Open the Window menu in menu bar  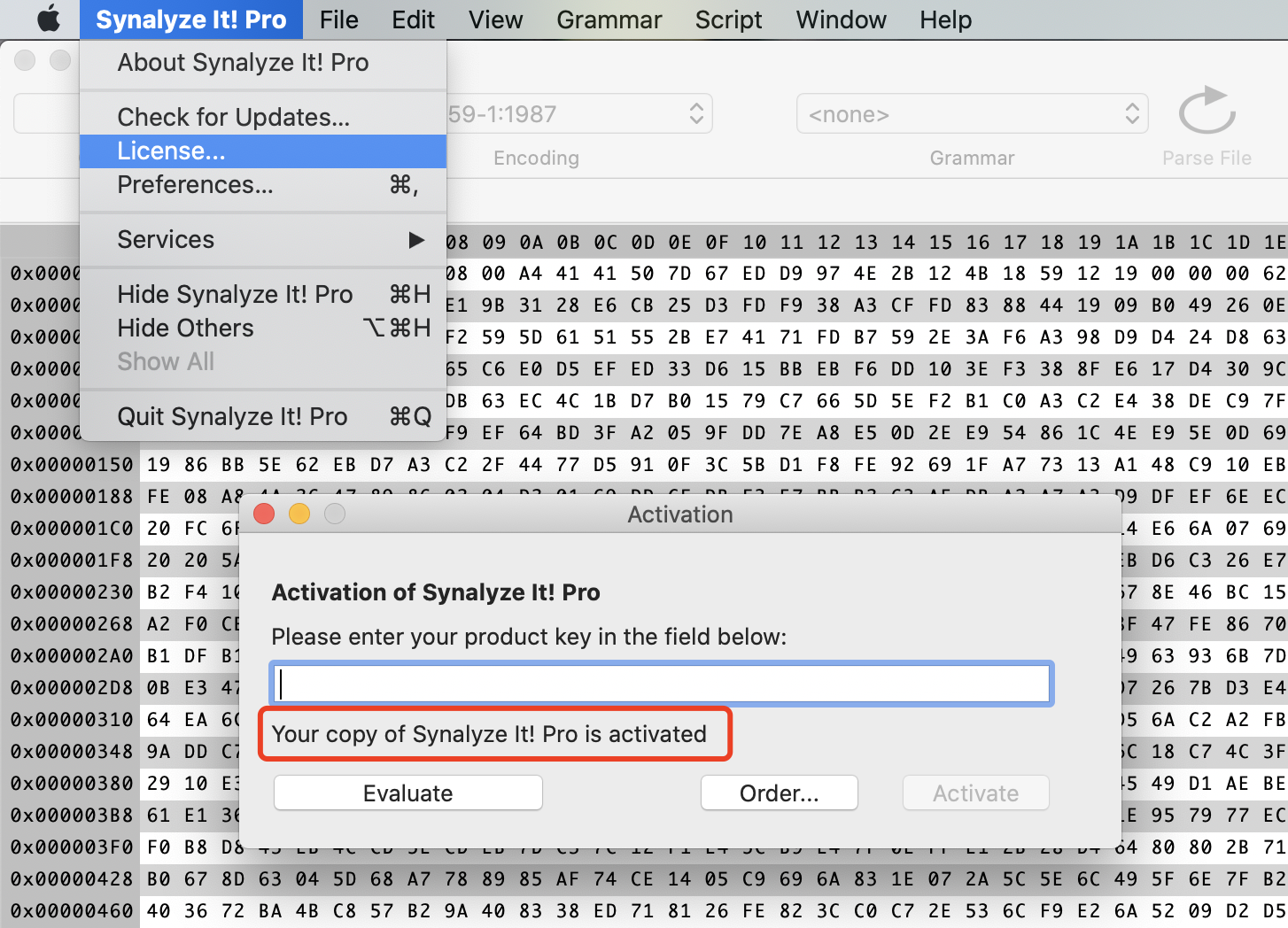click(x=841, y=19)
